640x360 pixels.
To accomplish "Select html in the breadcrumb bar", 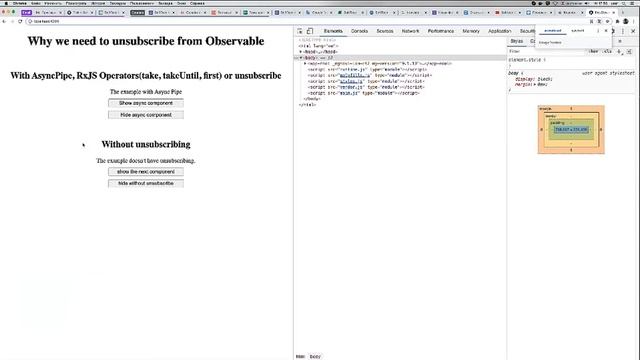I will click(300, 356).
